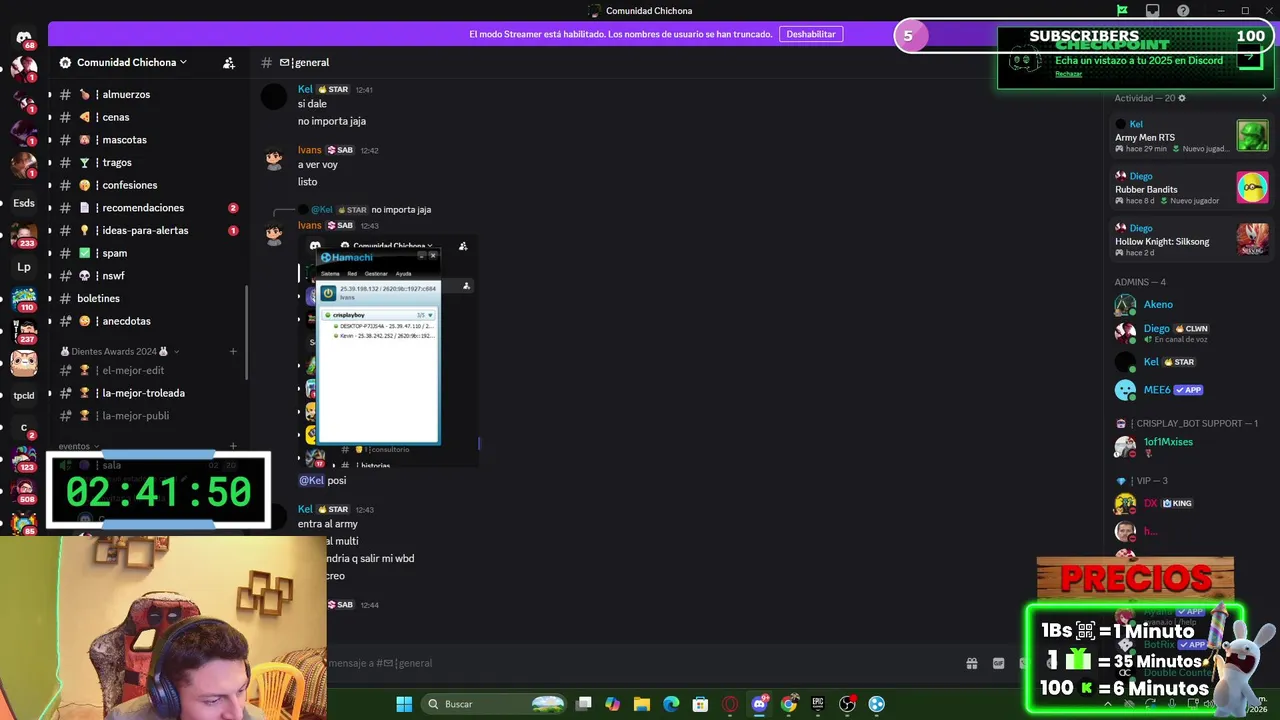Click the Windows Start button
The width and height of the screenshot is (1280, 720).
404,704
